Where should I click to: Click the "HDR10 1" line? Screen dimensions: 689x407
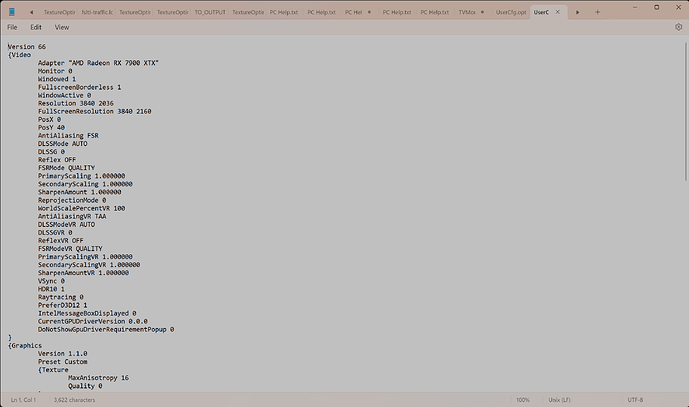point(51,289)
